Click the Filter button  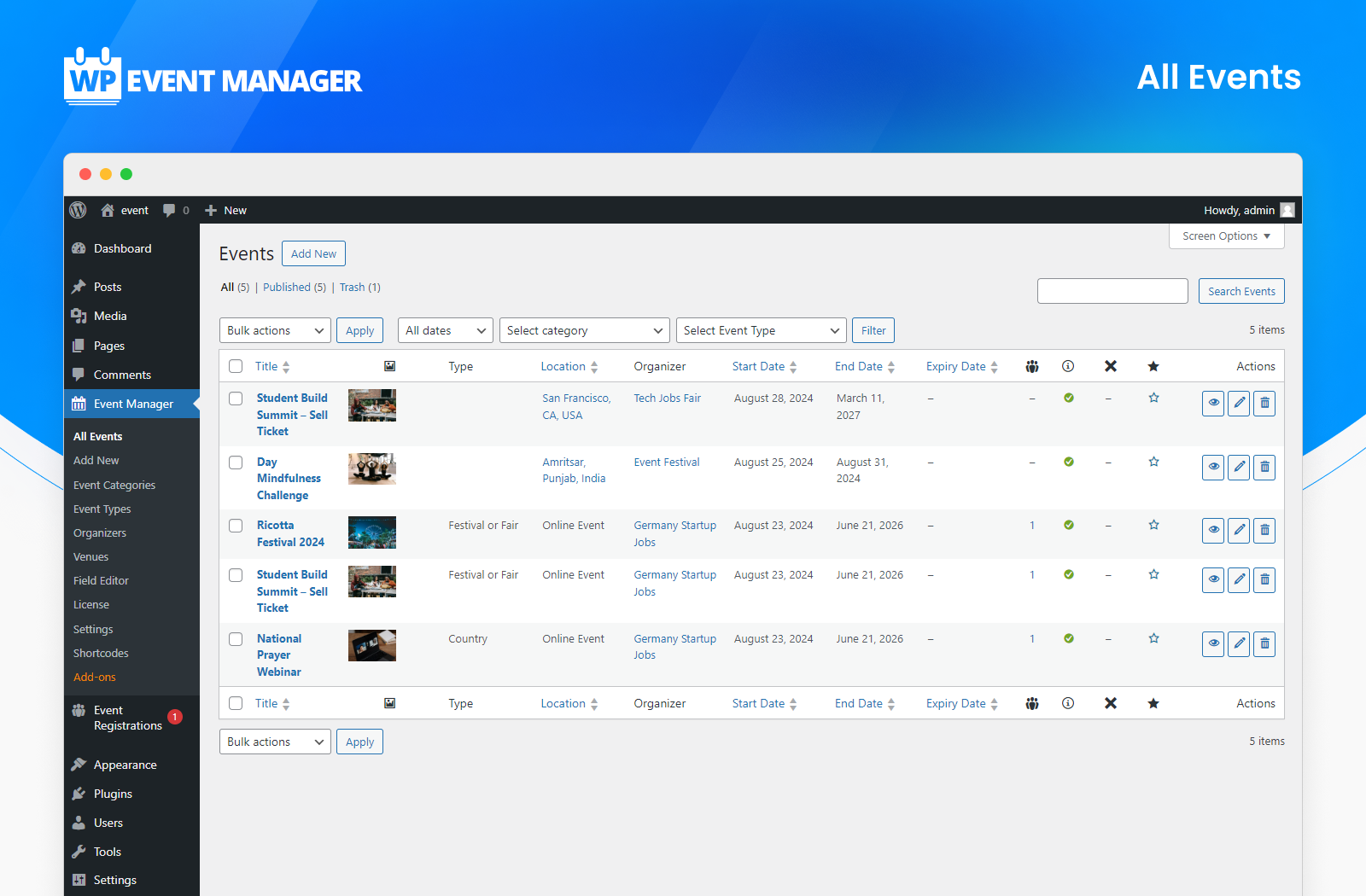873,330
